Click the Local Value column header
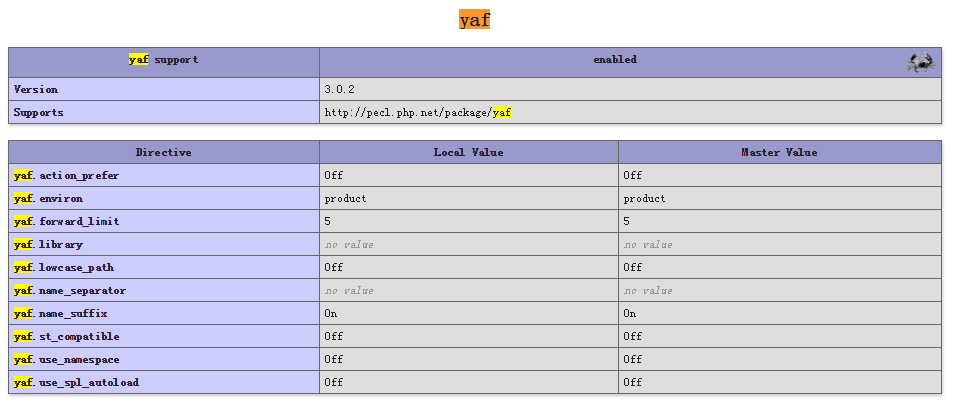957x410 pixels. pyautogui.click(x=469, y=153)
